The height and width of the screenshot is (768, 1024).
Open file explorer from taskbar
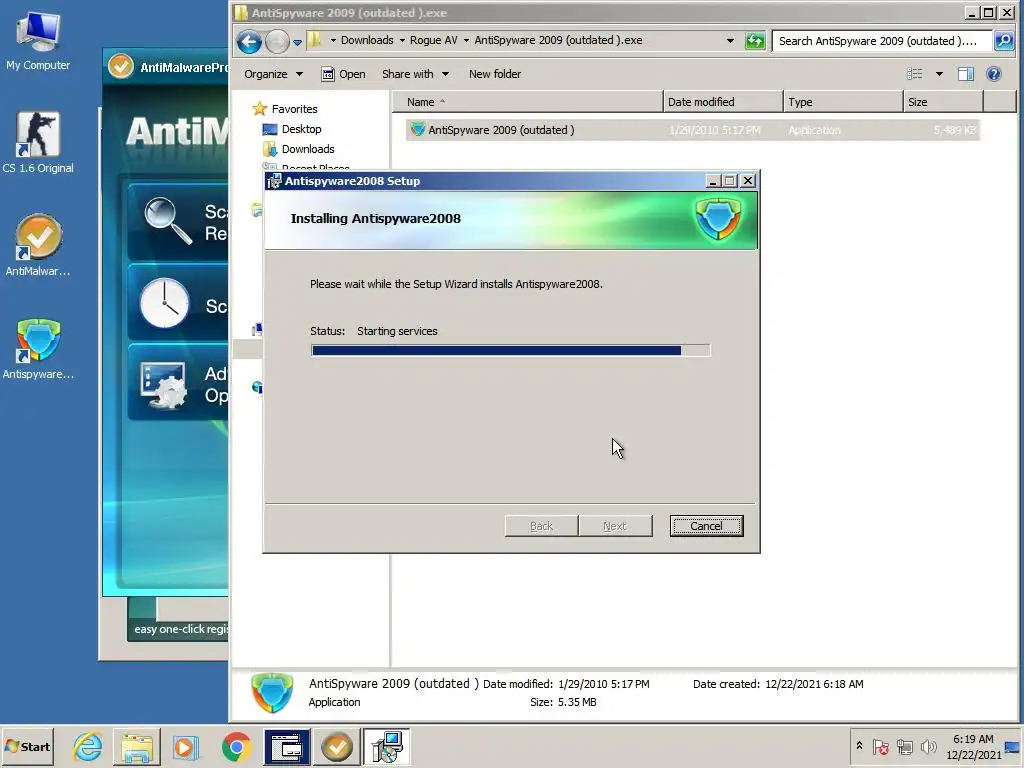click(x=137, y=746)
